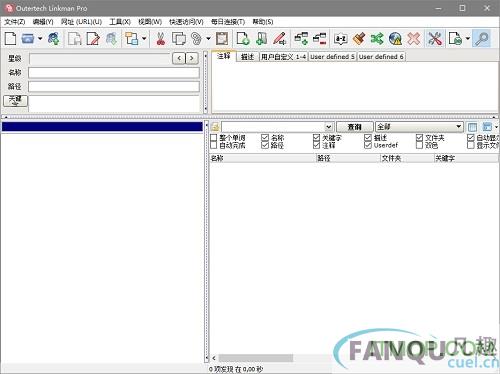Click the tree structure toolbar icon
Viewport: 500px width, 374px height.
click(x=132, y=38)
